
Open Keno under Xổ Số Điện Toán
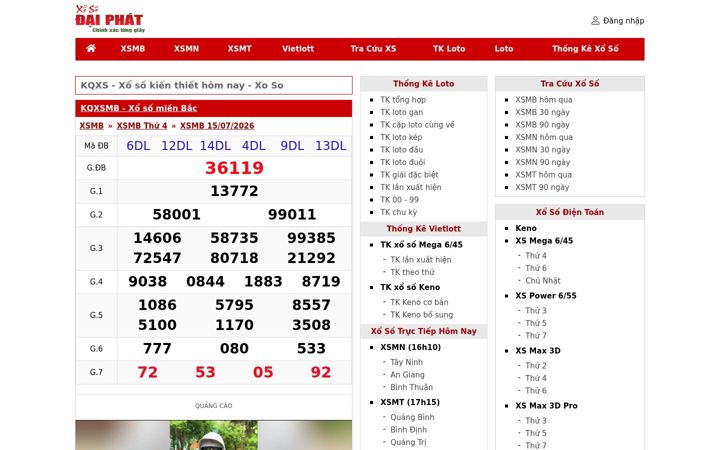[526, 228]
